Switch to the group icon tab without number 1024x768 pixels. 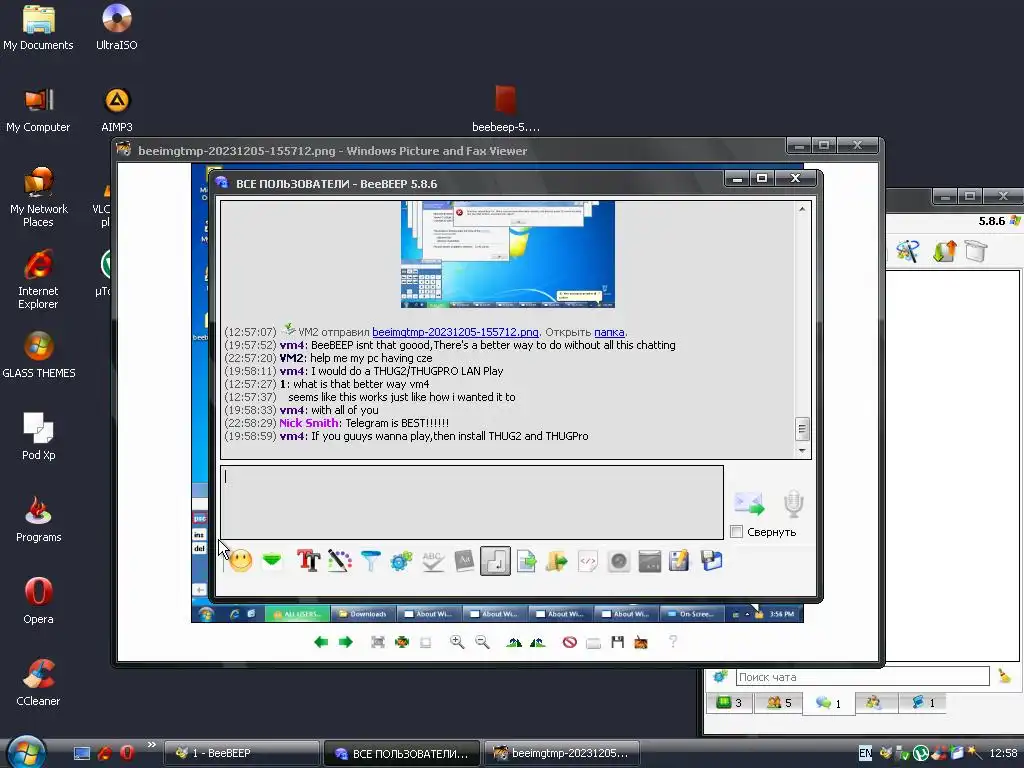[874, 703]
